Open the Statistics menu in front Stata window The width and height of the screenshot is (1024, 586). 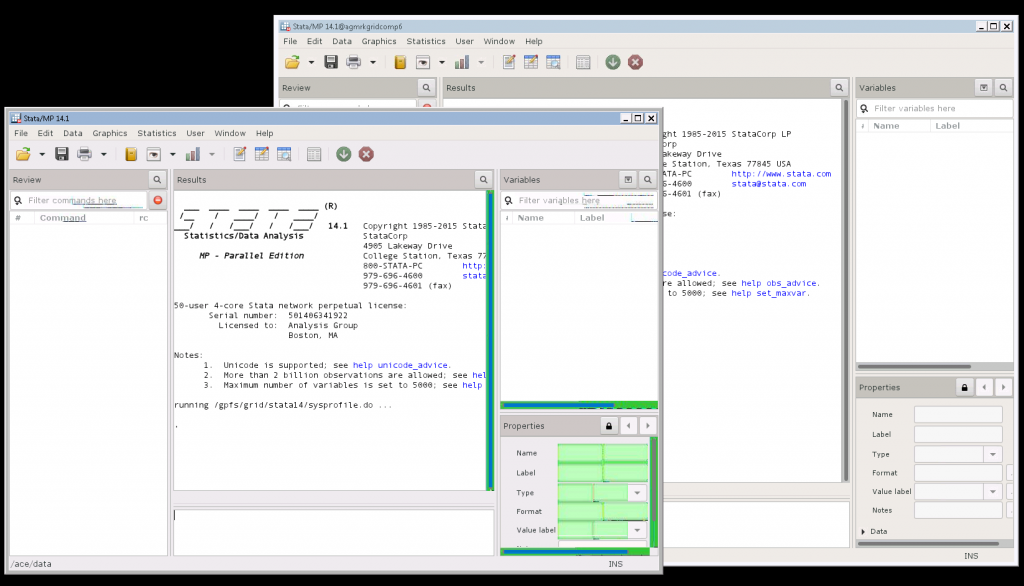click(x=157, y=133)
